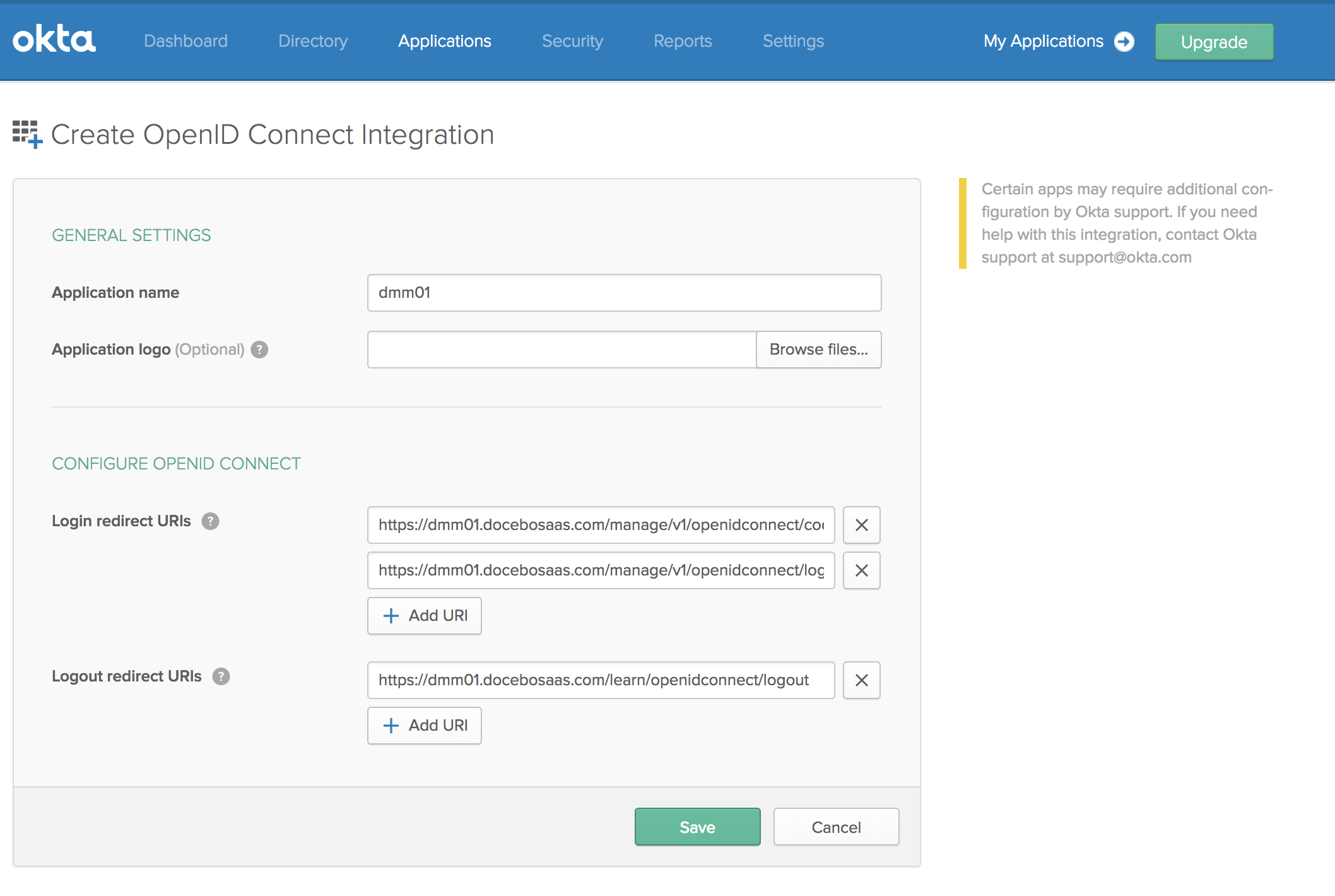Image resolution: width=1335 pixels, height=896 pixels.
Task: Click the first login redirect URI field
Action: (x=601, y=525)
